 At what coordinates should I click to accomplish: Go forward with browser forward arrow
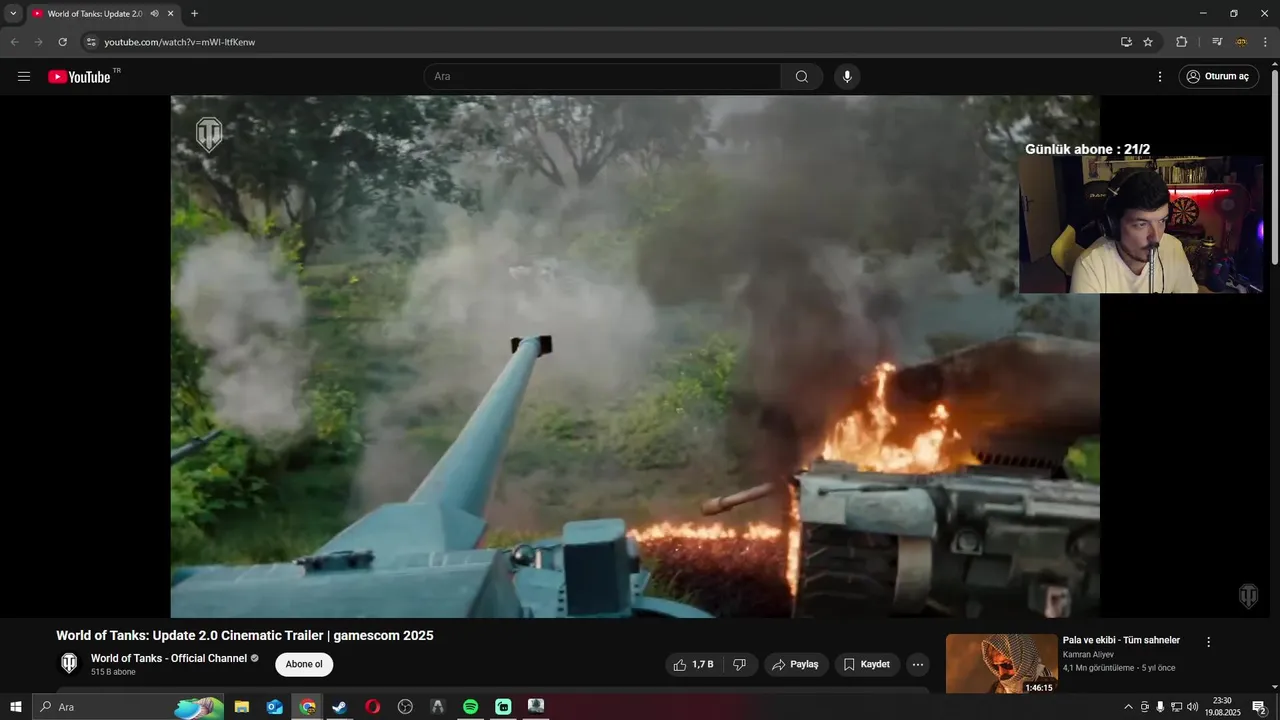38,42
